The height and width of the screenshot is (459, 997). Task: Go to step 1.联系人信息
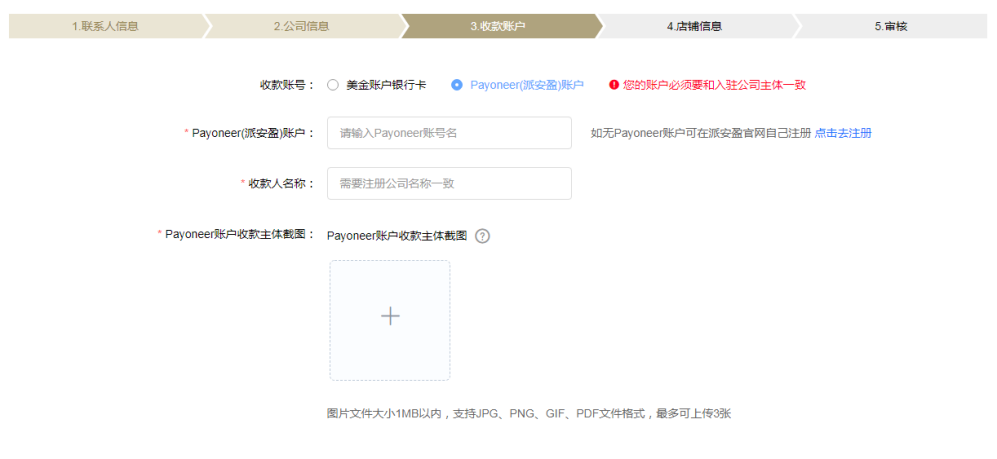[105, 26]
